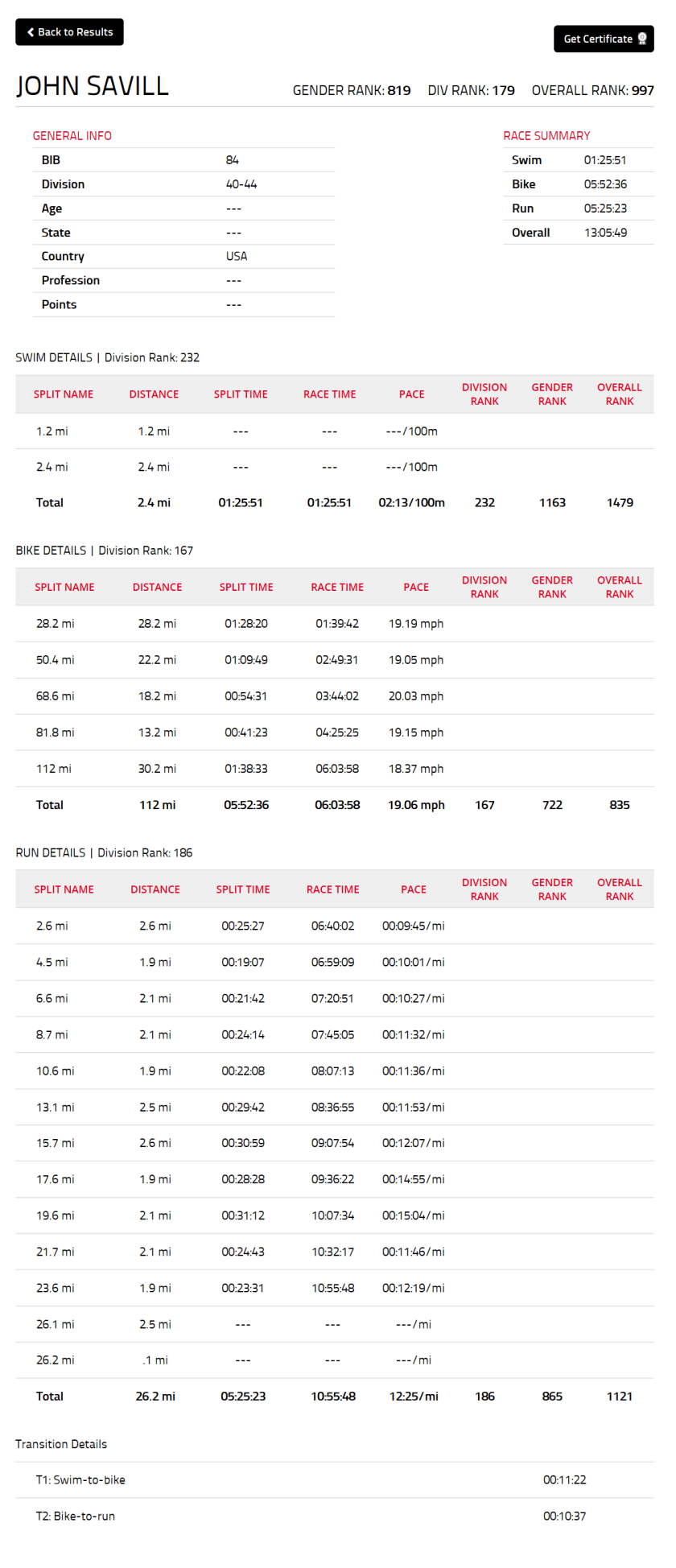Click the RUN DETAILS Division Rank: 186 heading
Viewport: 676px width, 1568px height.
104,852
